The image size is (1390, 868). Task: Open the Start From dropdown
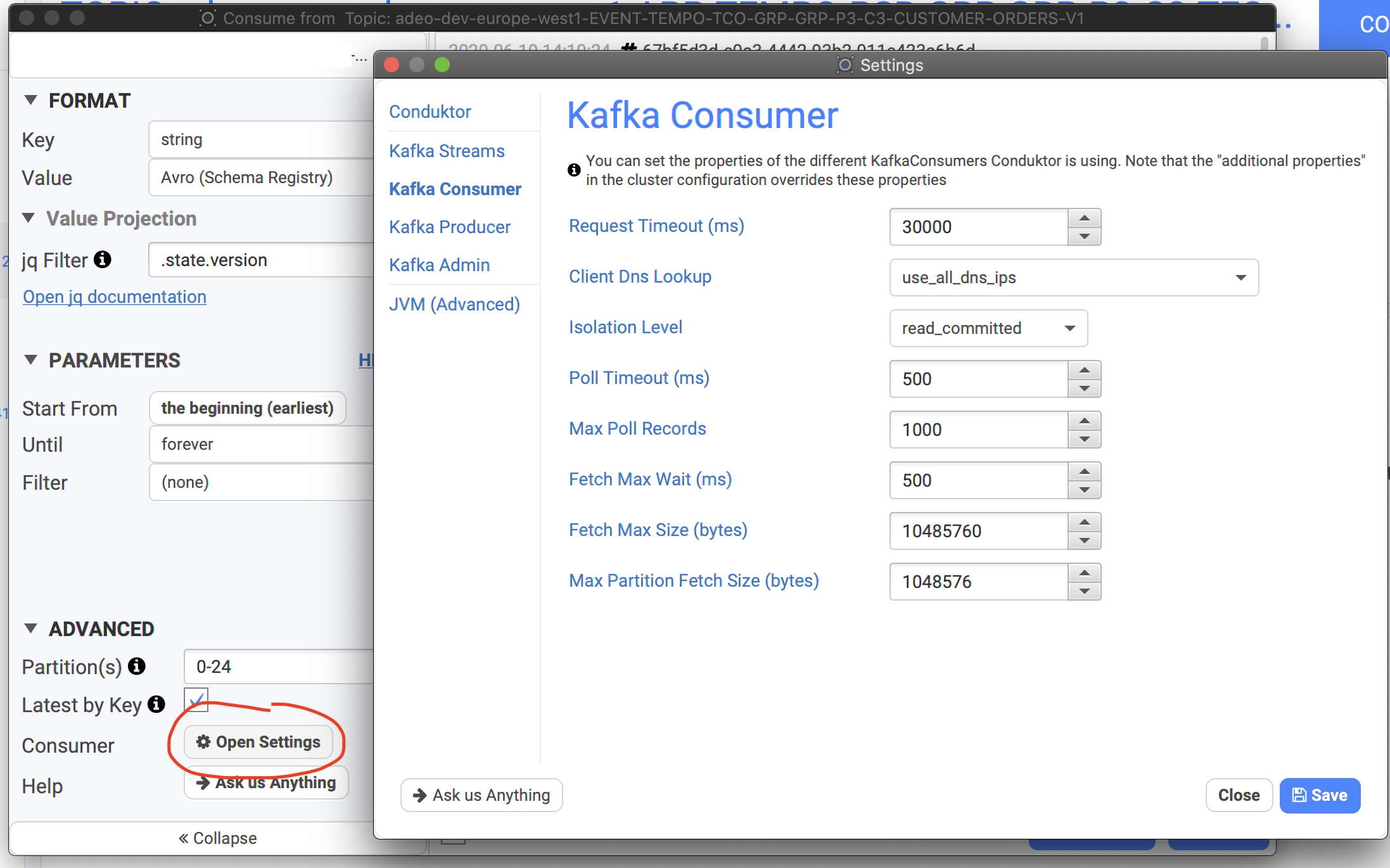coord(247,408)
